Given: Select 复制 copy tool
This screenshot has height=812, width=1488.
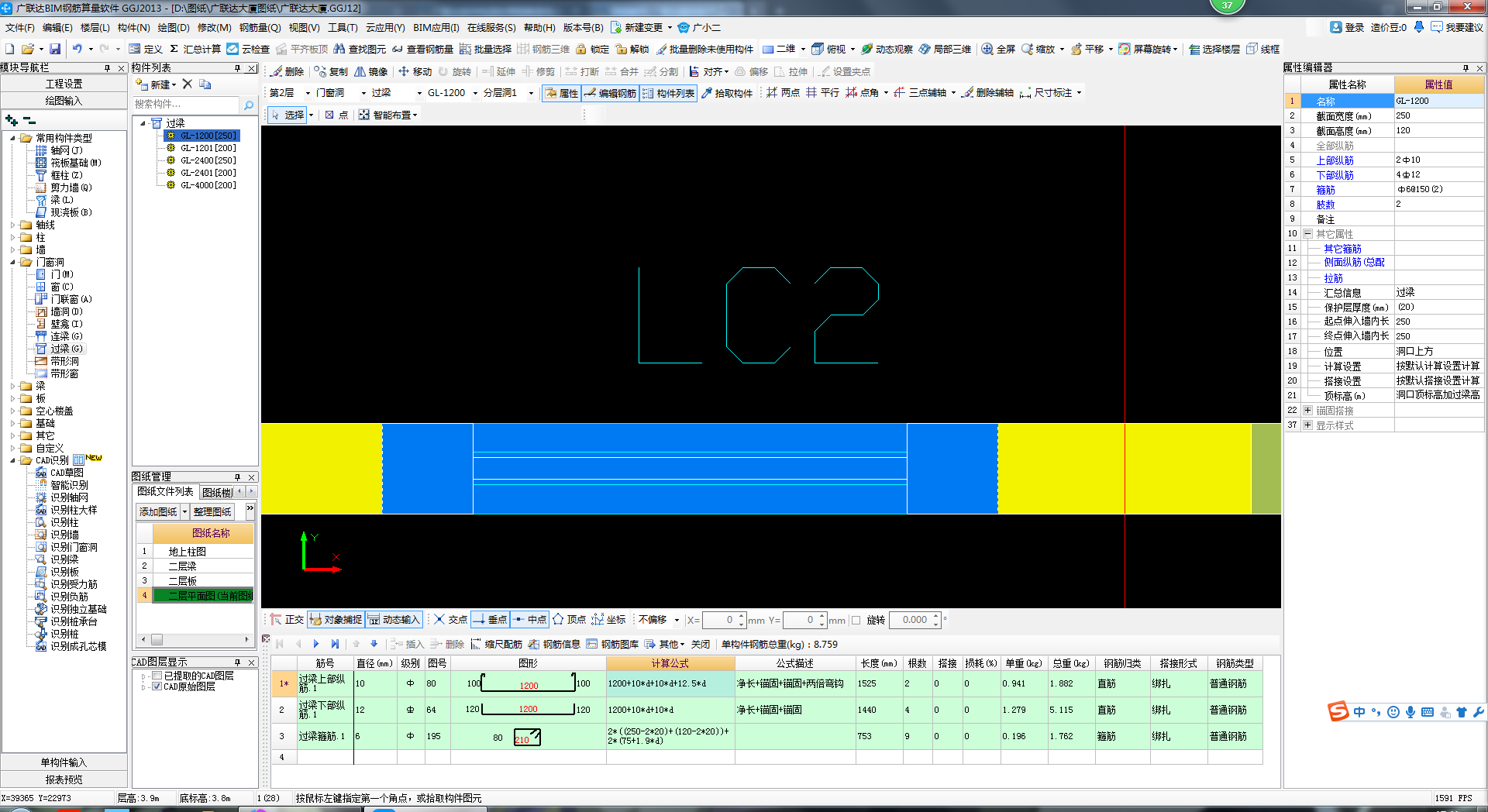Looking at the screenshot, I should (332, 71).
